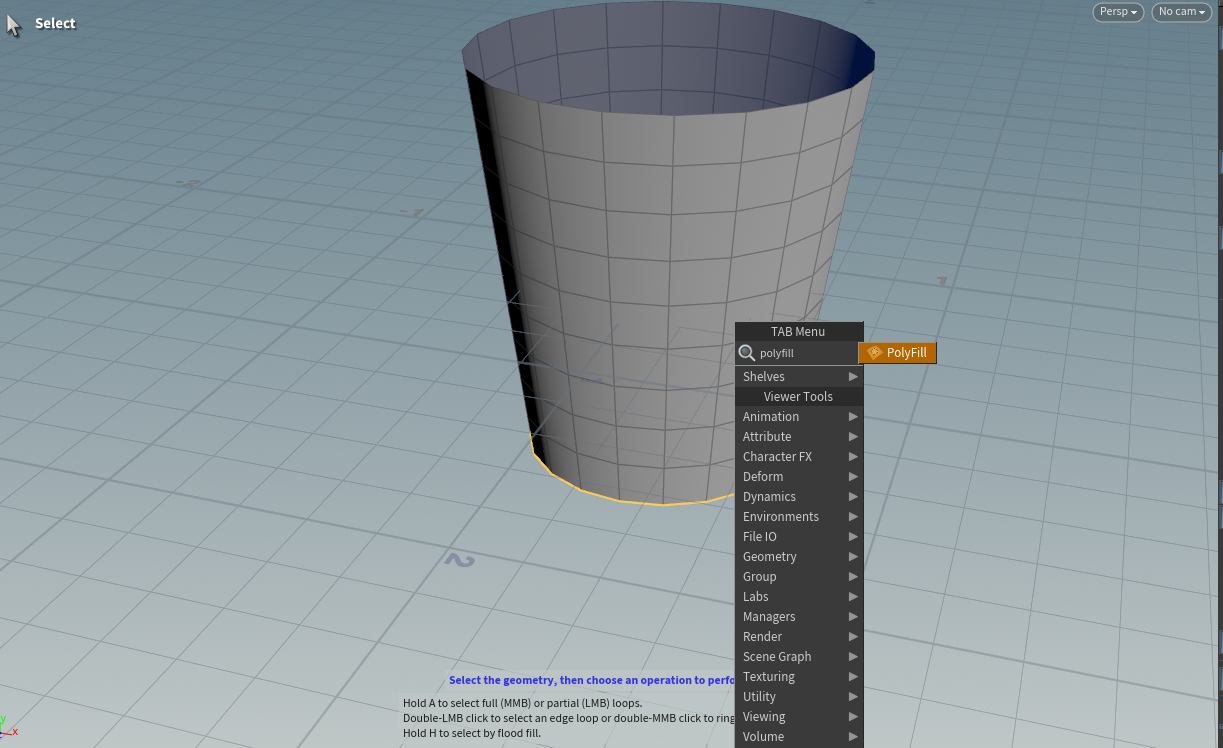
Task: Open the Persp viewport dropdown
Action: pos(1117,12)
